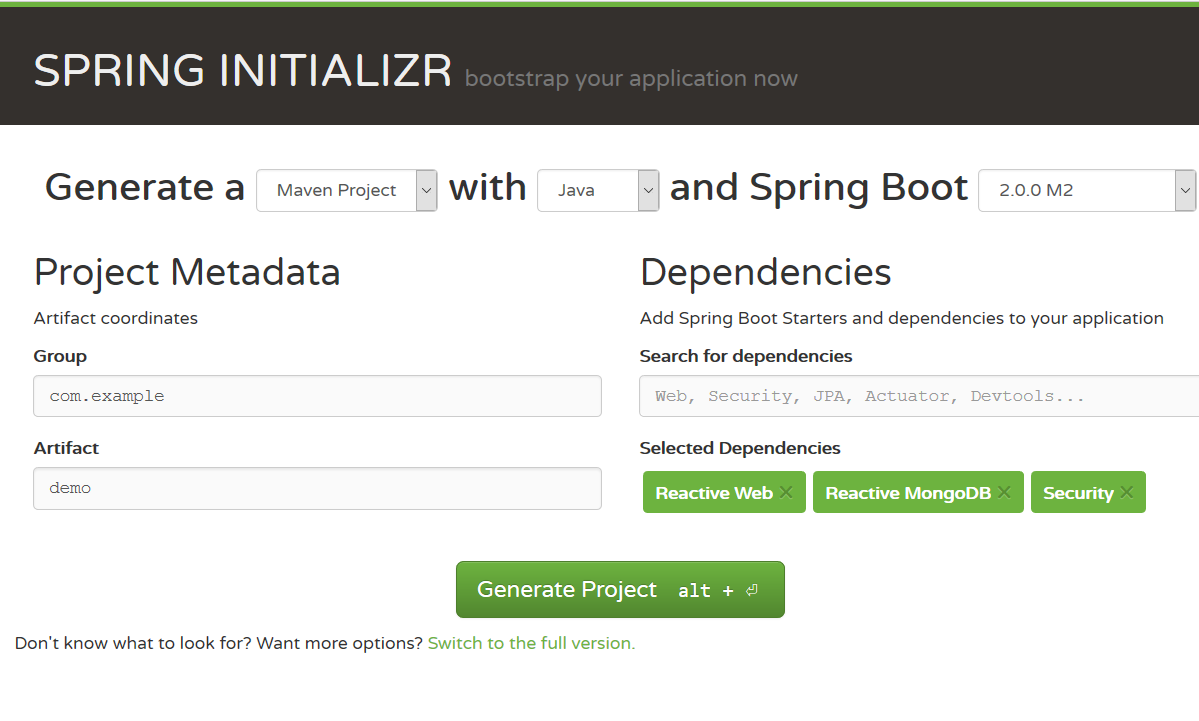Click the chevron on the Maven Project selector
Image resolution: width=1199 pixels, height=721 pixels.
(427, 190)
